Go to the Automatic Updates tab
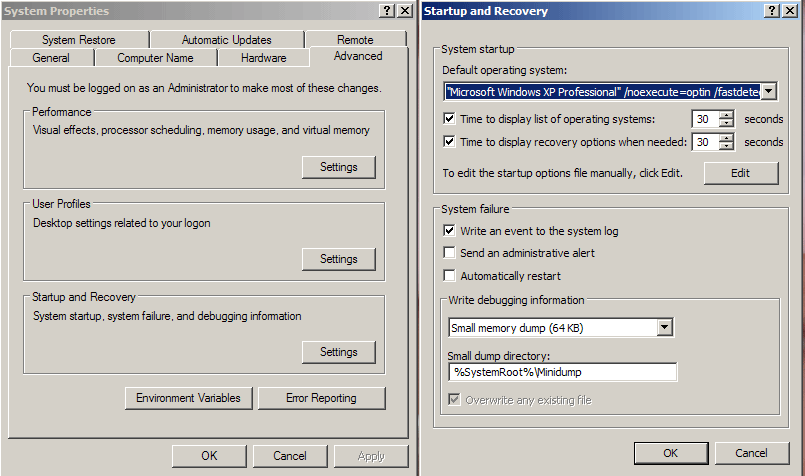 [x=227, y=40]
